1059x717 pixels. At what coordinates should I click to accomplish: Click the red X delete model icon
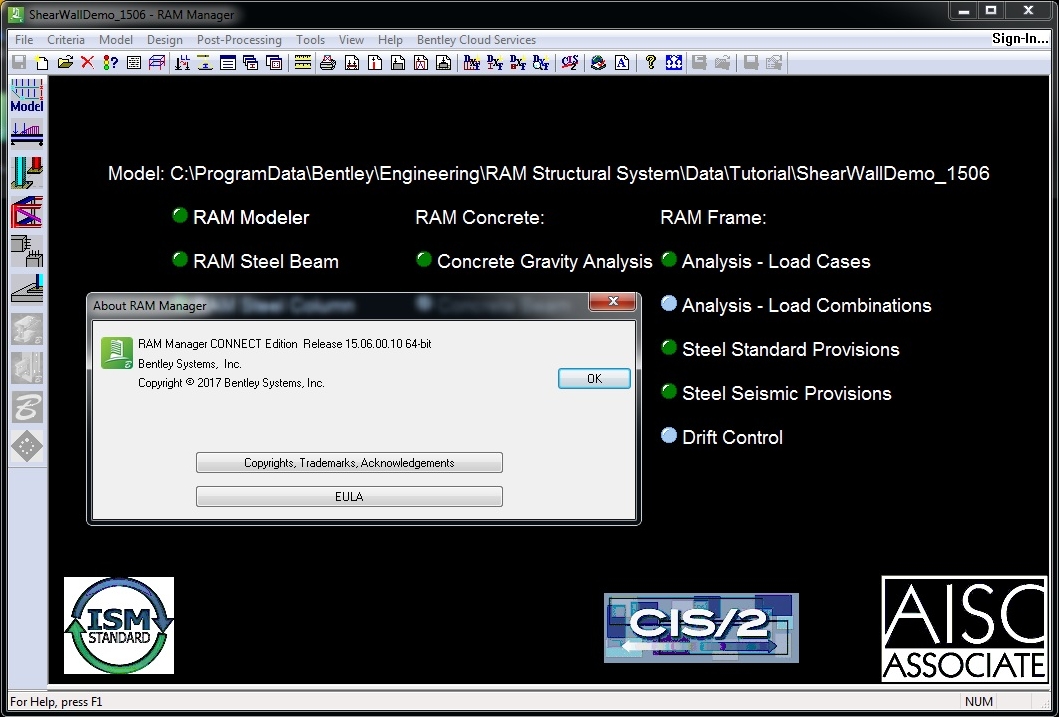[x=87, y=63]
